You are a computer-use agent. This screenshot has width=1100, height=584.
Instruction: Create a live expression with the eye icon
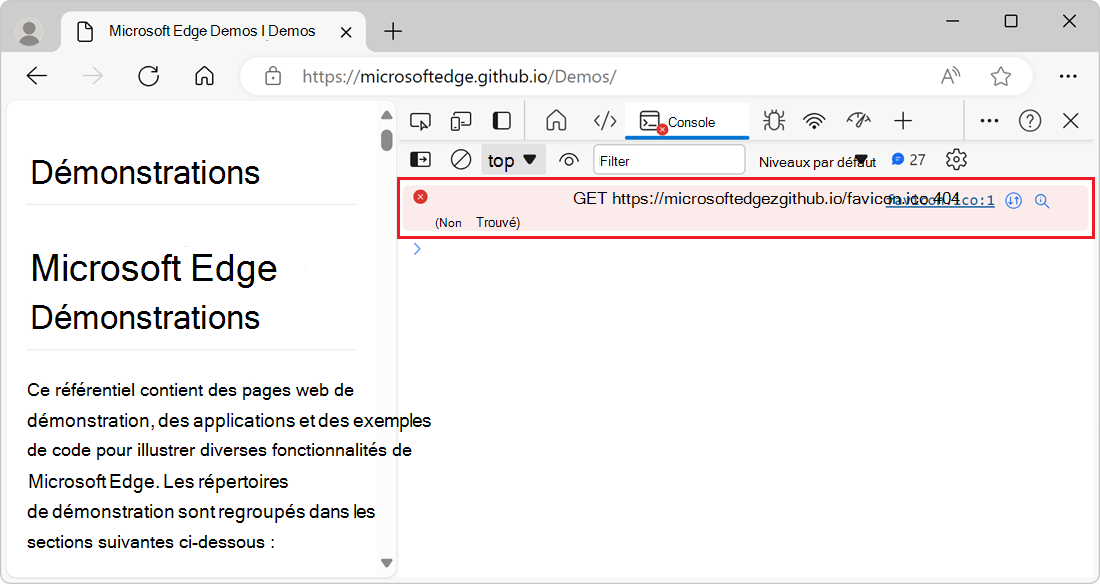click(x=568, y=159)
